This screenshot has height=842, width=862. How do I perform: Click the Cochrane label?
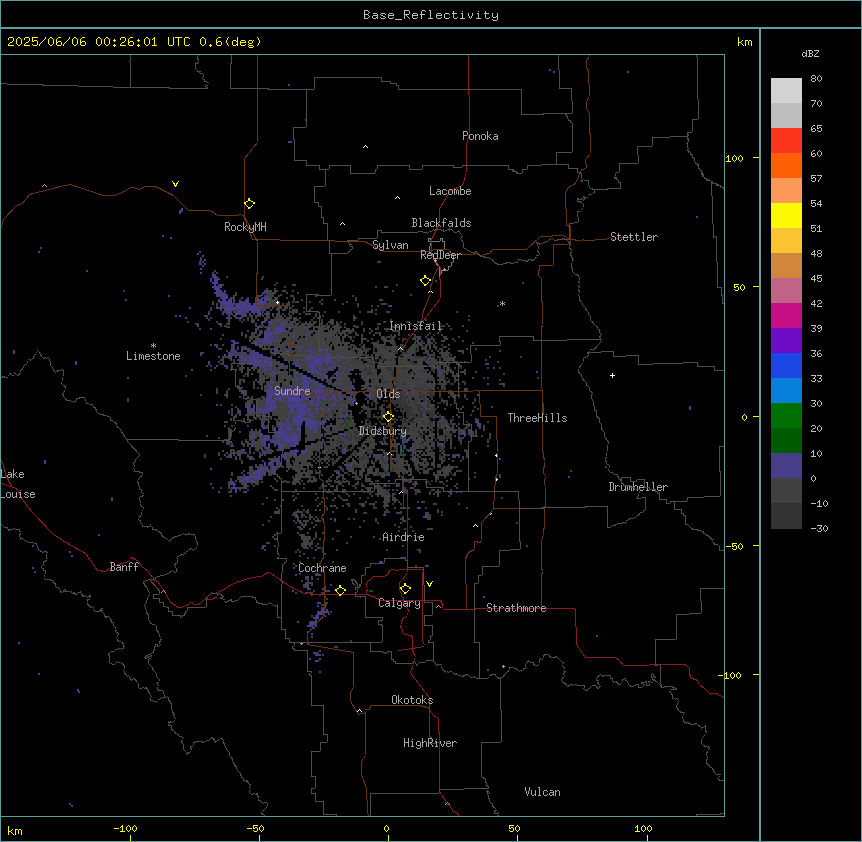coord(322,568)
